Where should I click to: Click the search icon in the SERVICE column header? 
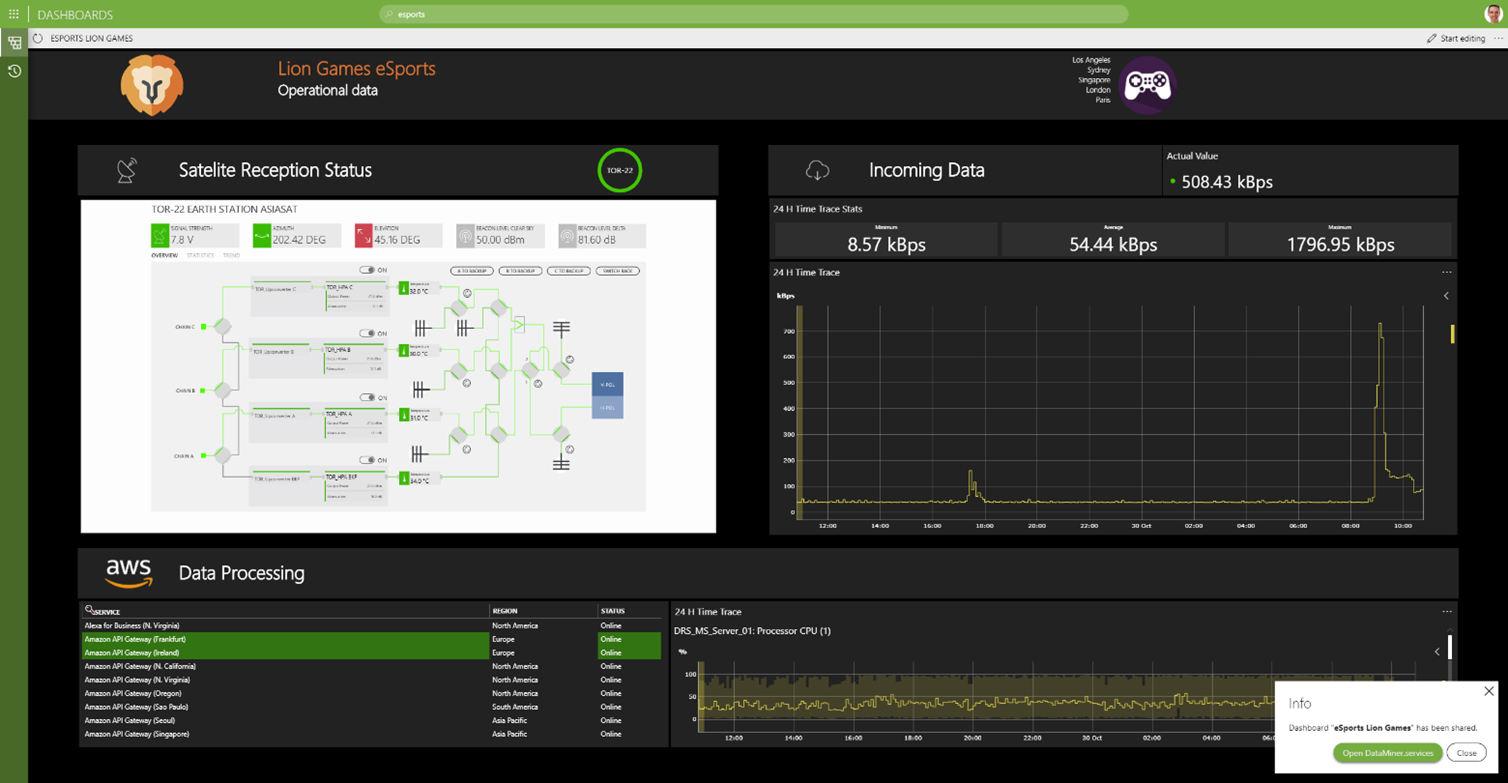tap(89, 609)
